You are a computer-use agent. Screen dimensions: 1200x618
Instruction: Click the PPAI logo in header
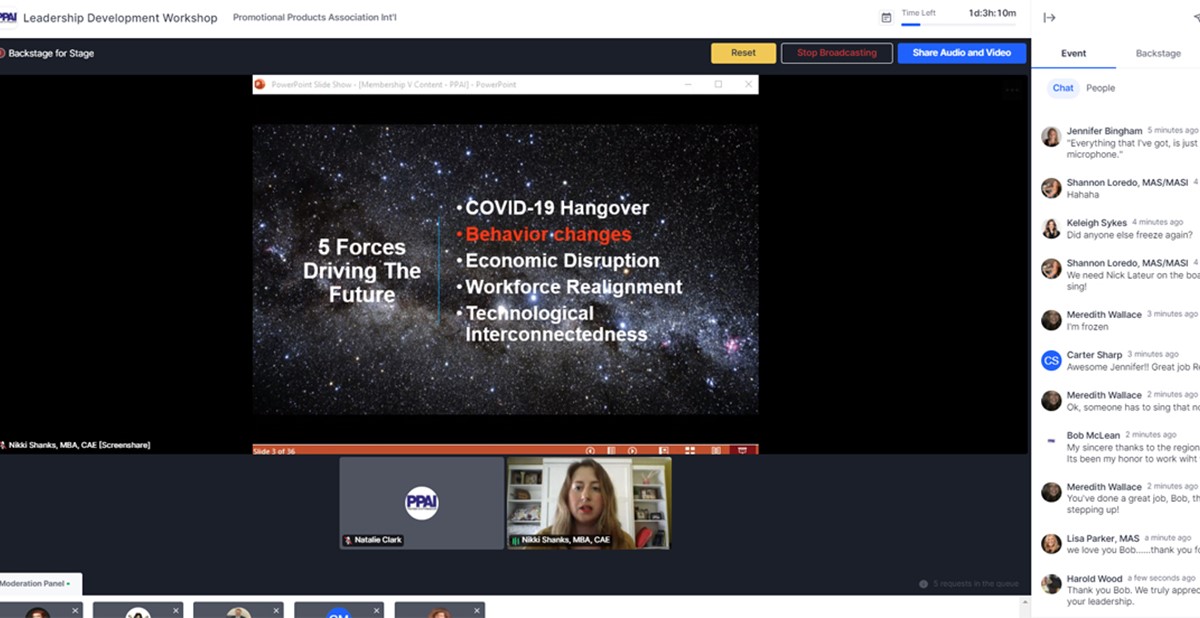click(x=8, y=17)
